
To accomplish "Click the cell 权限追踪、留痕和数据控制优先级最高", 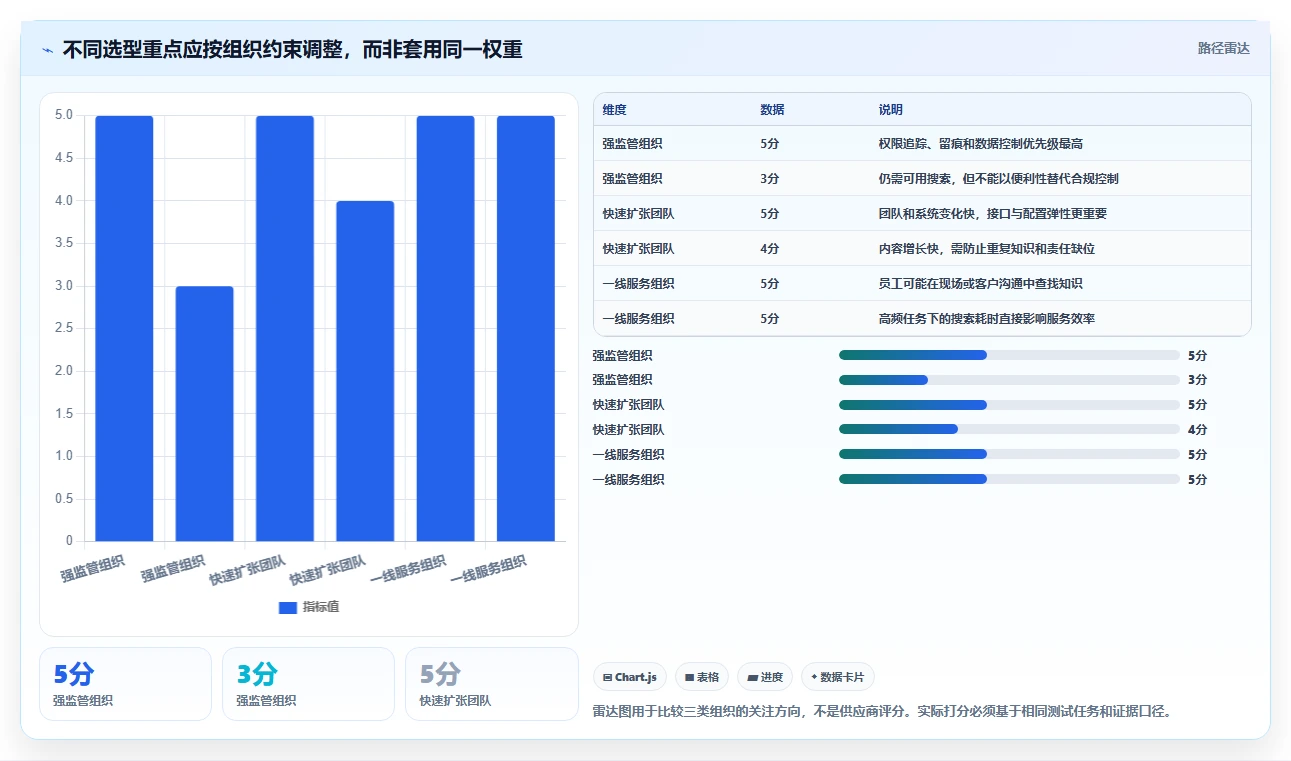I will [980, 144].
